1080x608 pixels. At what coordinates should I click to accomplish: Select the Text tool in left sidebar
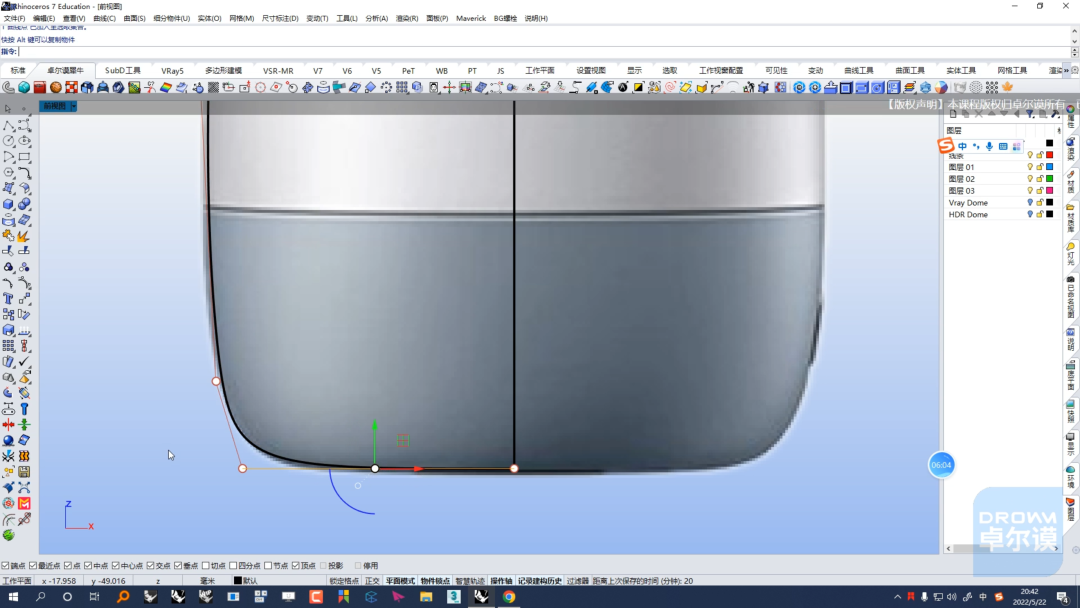point(8,299)
